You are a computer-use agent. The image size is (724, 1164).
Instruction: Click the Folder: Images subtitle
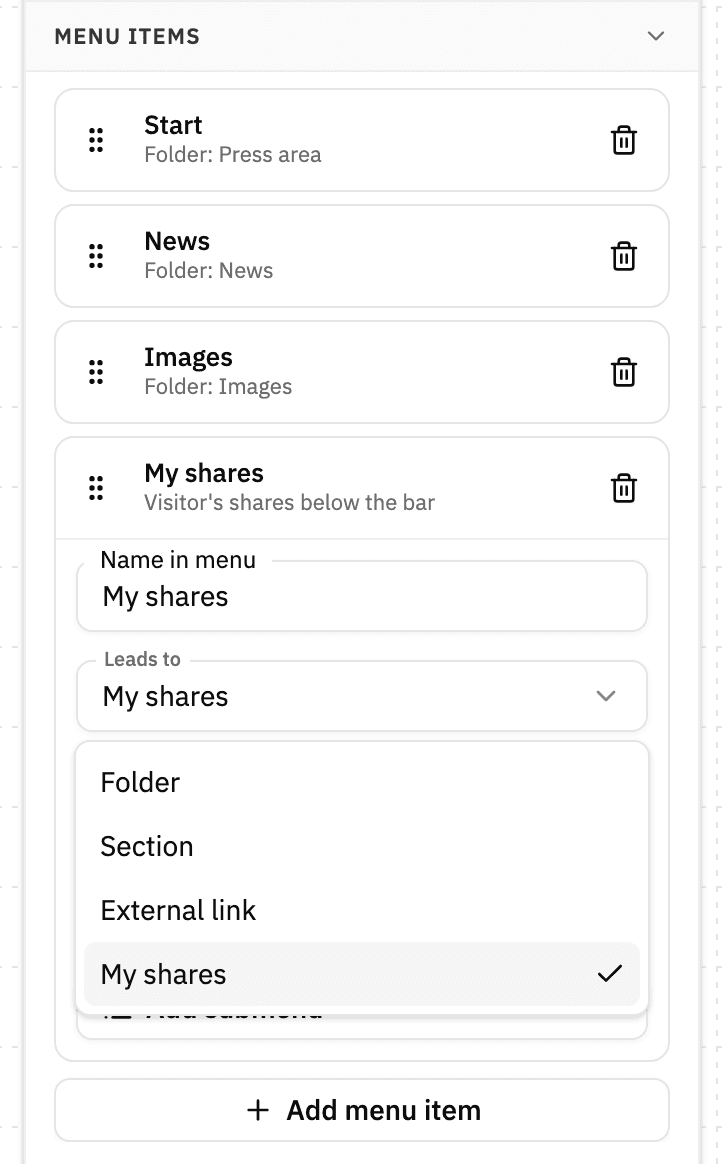[218, 387]
